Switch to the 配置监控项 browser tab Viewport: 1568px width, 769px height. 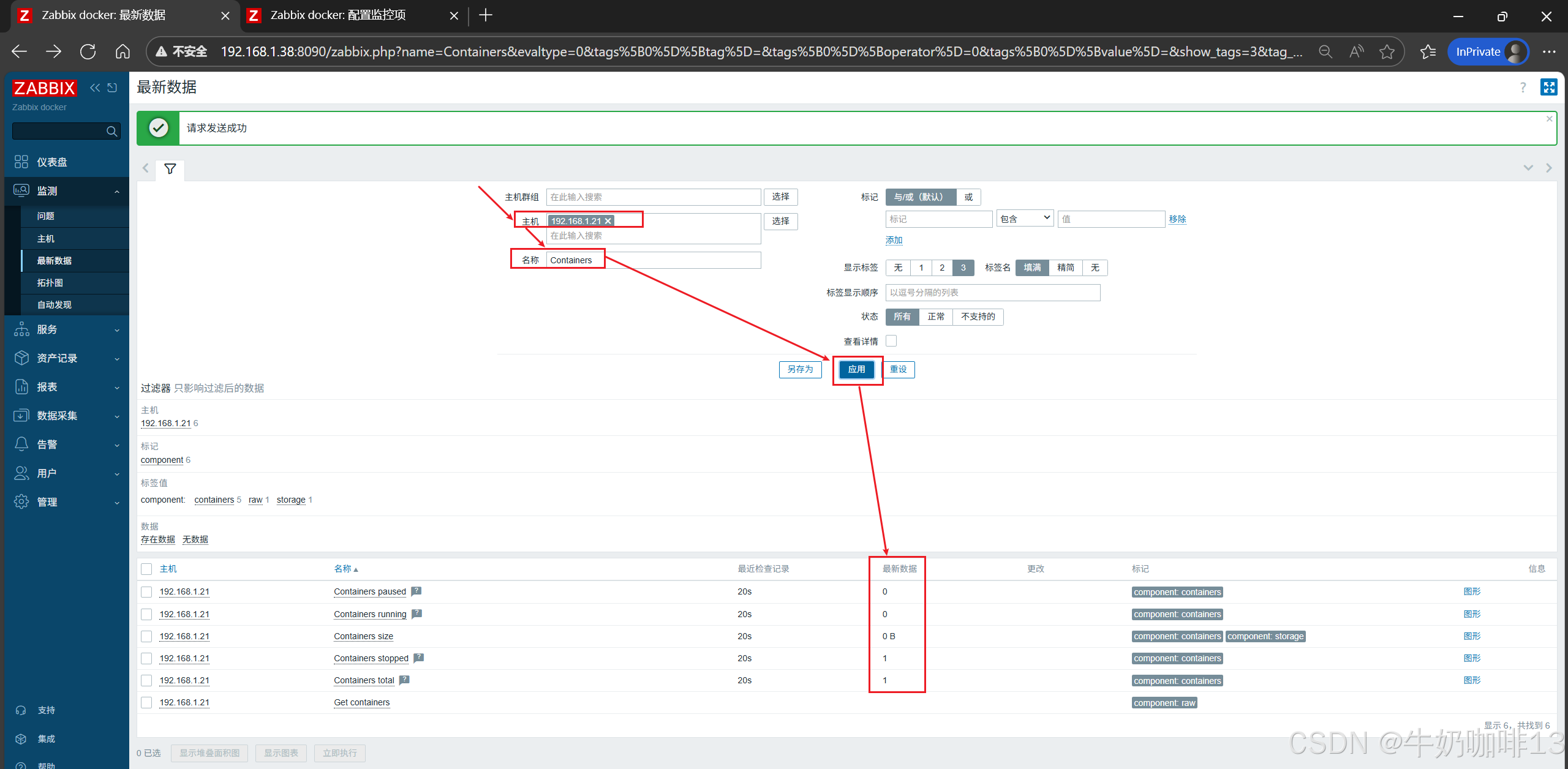point(338,15)
